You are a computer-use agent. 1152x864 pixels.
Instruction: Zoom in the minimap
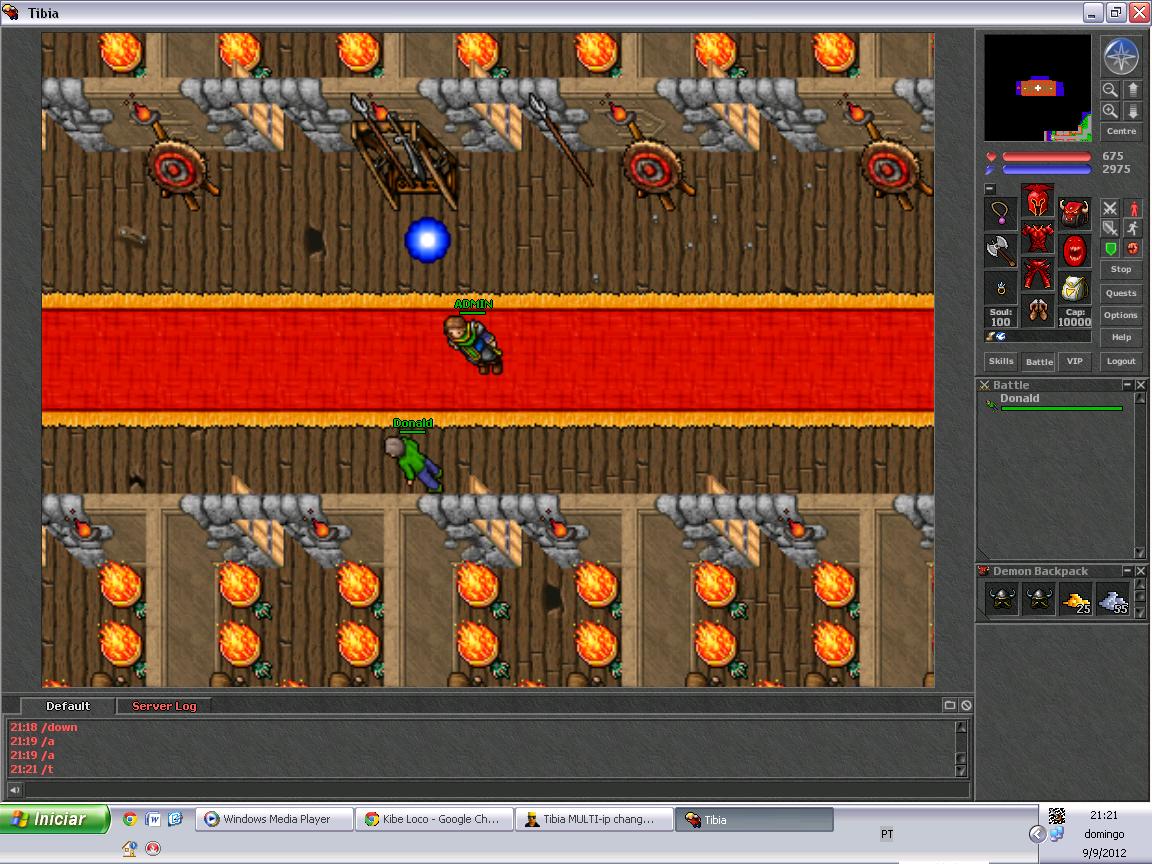click(1109, 111)
